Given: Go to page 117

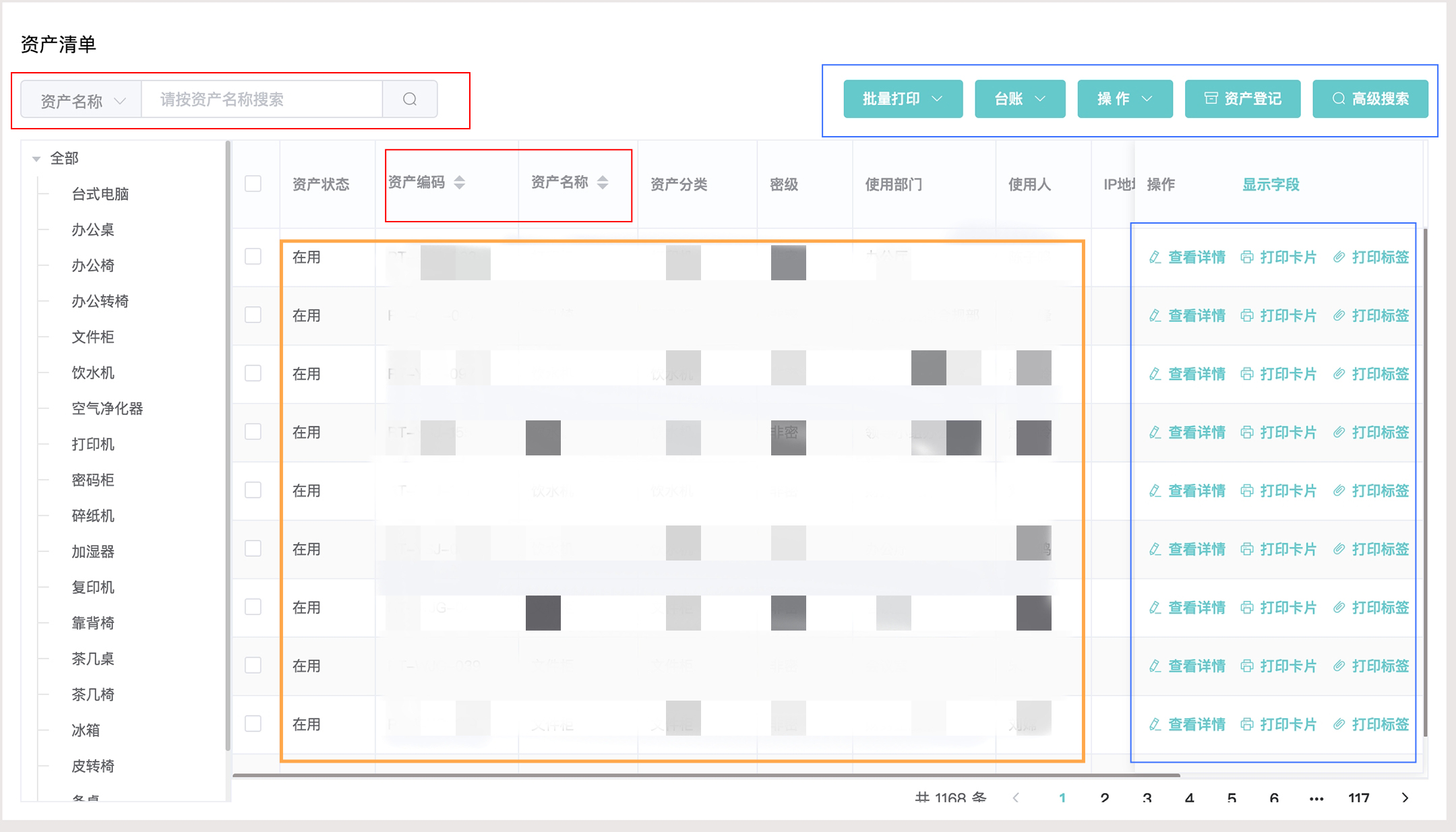Looking at the screenshot, I should pos(1359,798).
